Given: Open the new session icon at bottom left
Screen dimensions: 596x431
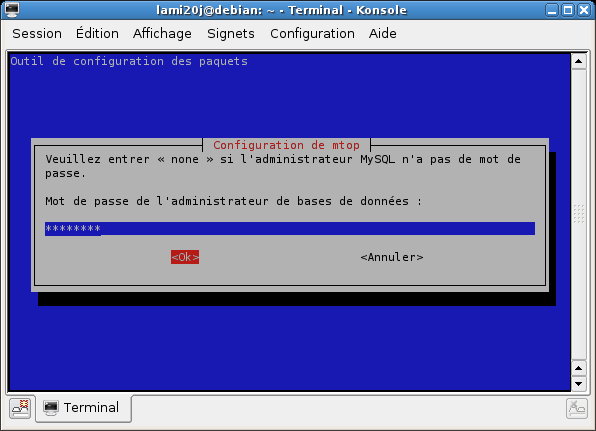Looking at the screenshot, I should (21, 408).
